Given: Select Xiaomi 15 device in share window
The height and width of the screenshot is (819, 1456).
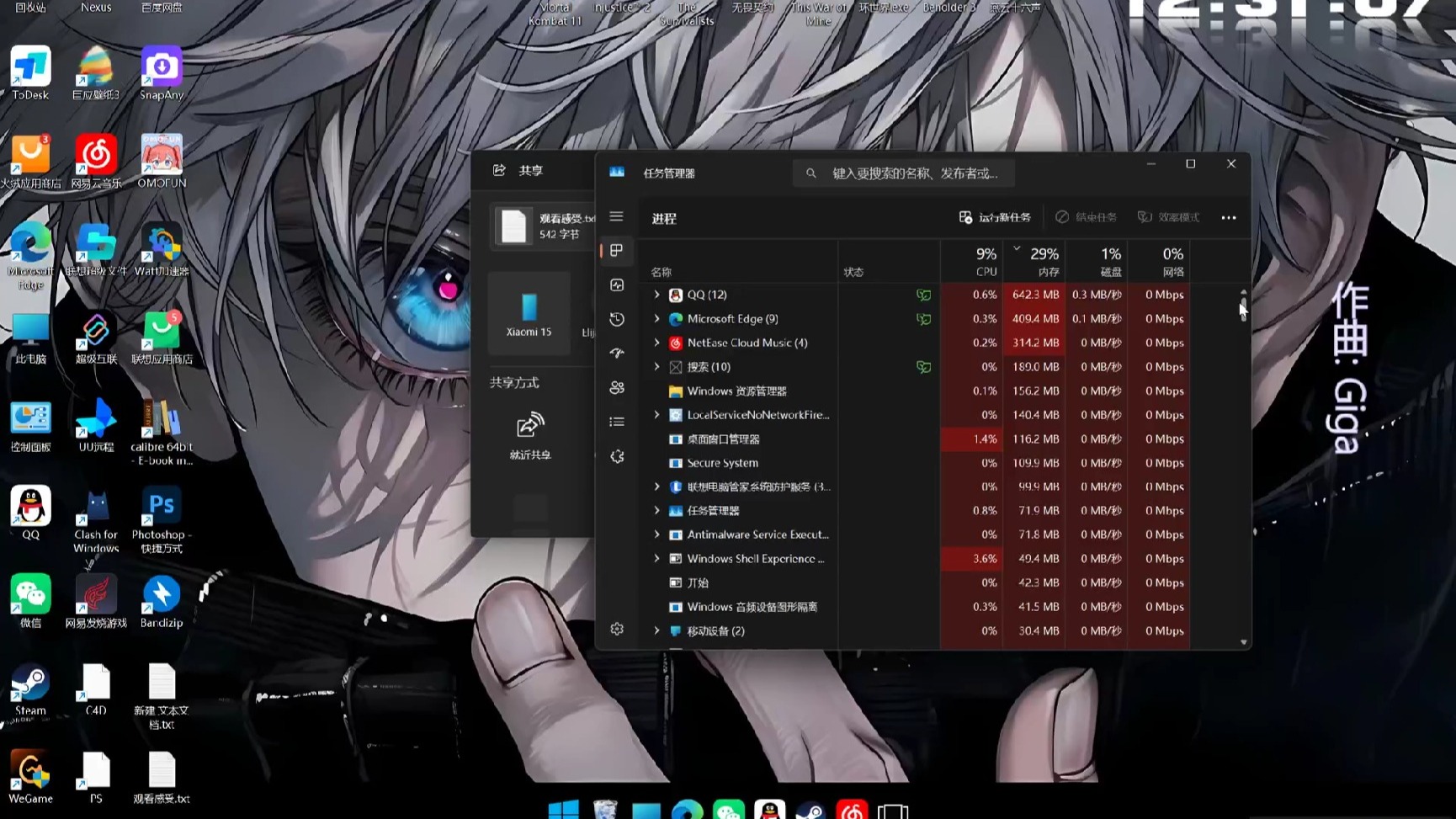Looking at the screenshot, I should [529, 314].
